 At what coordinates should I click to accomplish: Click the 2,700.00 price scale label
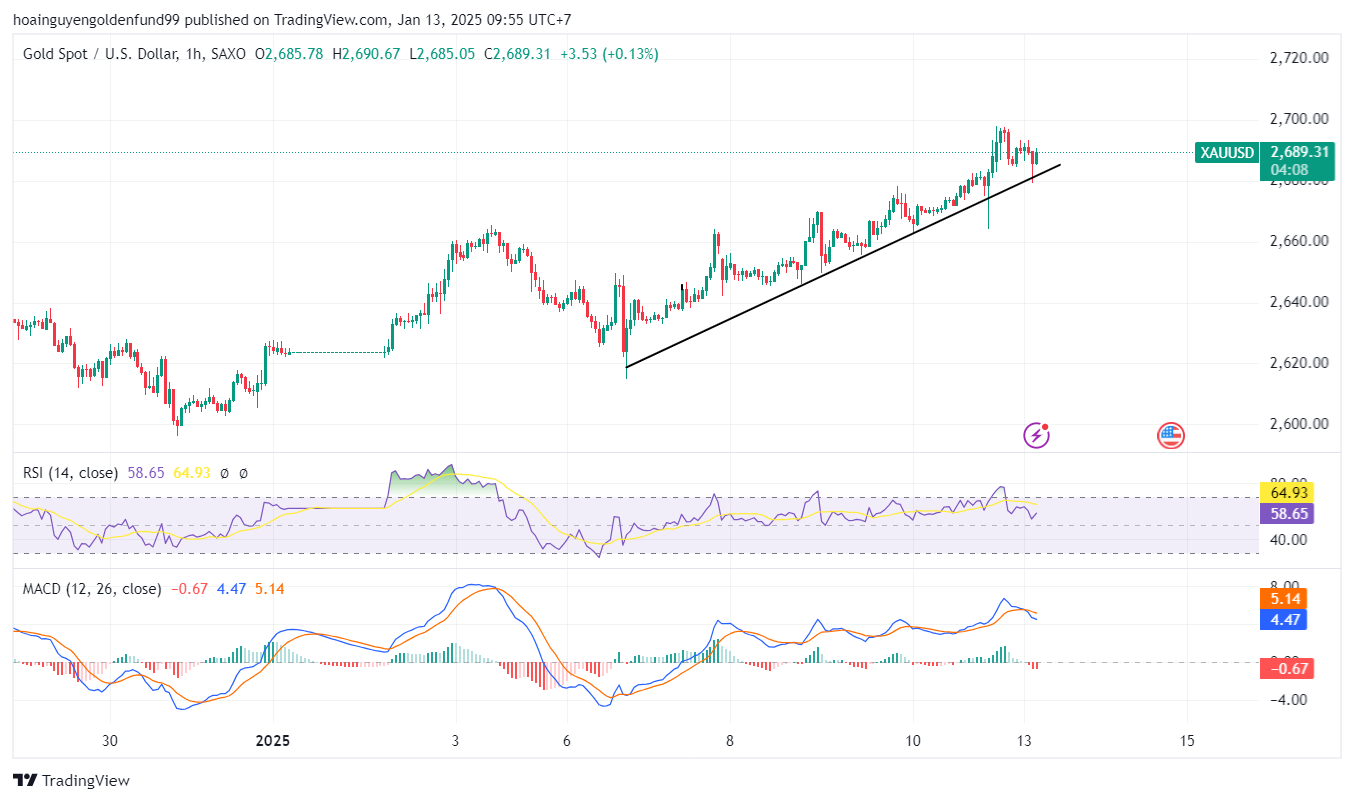1299,119
